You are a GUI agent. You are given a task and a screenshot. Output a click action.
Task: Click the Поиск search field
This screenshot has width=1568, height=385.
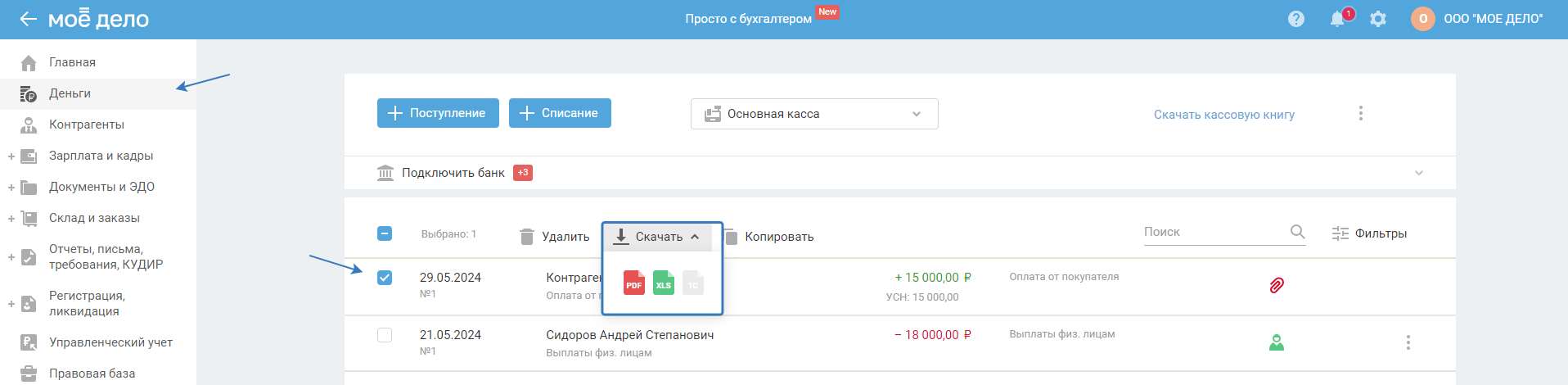coord(1213,232)
